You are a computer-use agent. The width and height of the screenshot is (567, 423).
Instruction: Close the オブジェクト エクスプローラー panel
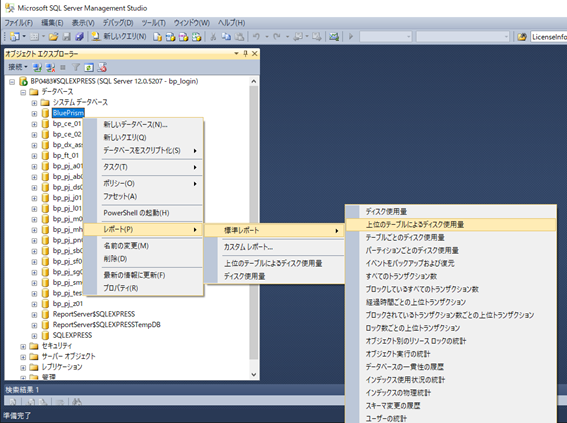[255, 54]
